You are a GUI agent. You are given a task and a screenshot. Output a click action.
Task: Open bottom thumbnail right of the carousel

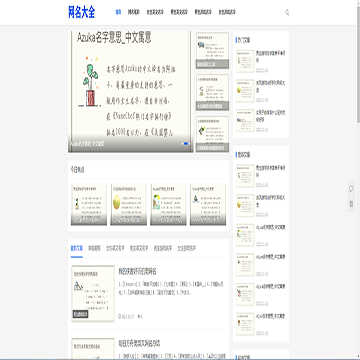click(x=212, y=134)
